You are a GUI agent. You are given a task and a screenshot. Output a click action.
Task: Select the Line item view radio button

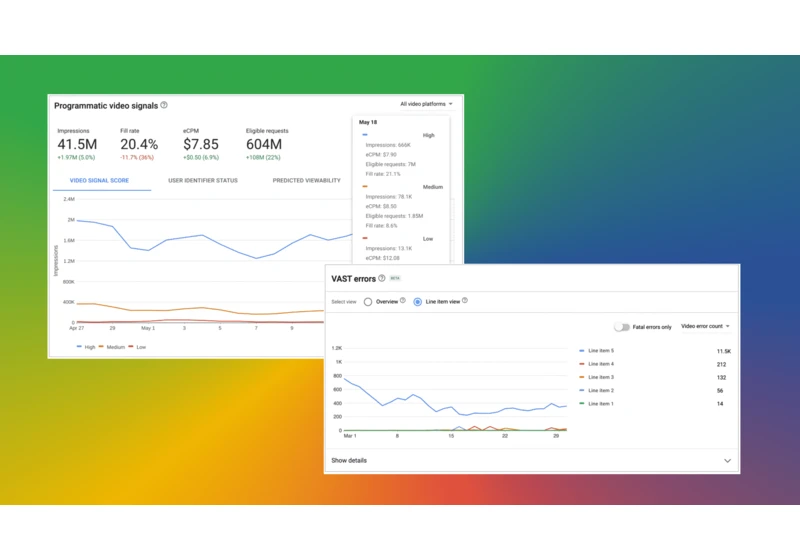[417, 302]
